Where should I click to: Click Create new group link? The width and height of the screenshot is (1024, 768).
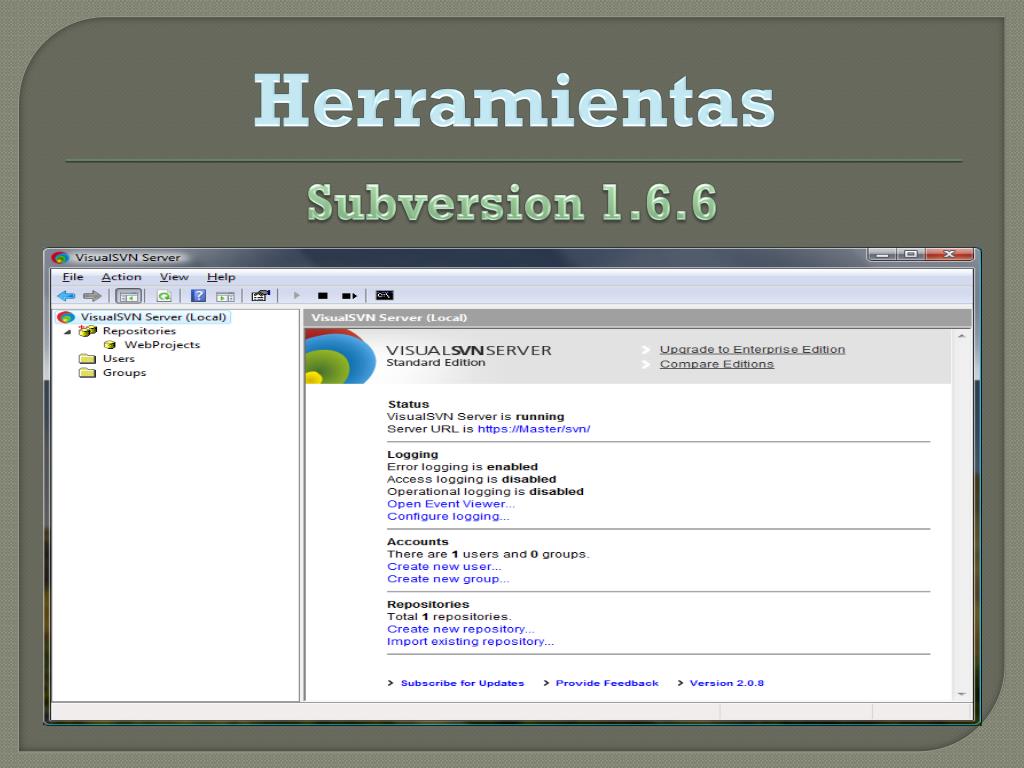(x=448, y=579)
